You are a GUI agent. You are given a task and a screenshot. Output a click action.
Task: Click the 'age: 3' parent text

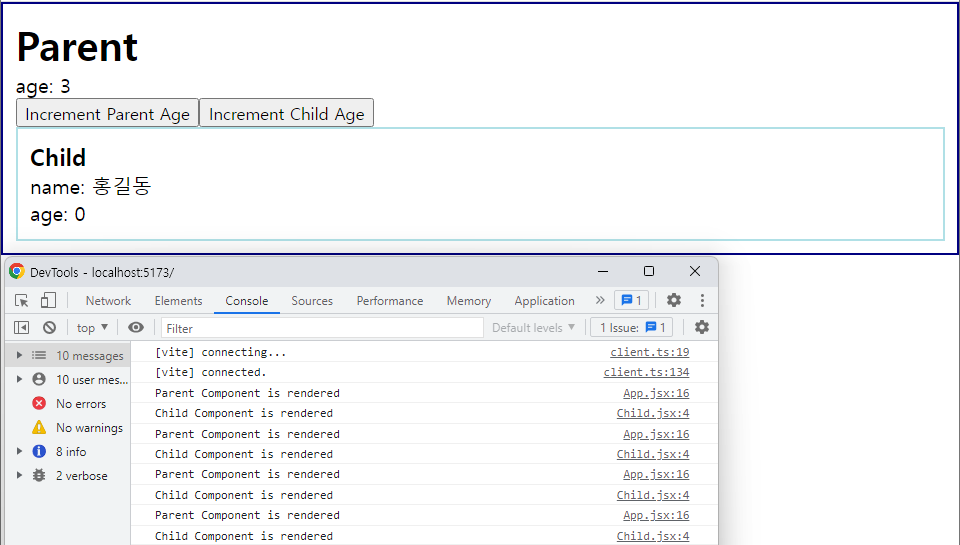tap(43, 86)
